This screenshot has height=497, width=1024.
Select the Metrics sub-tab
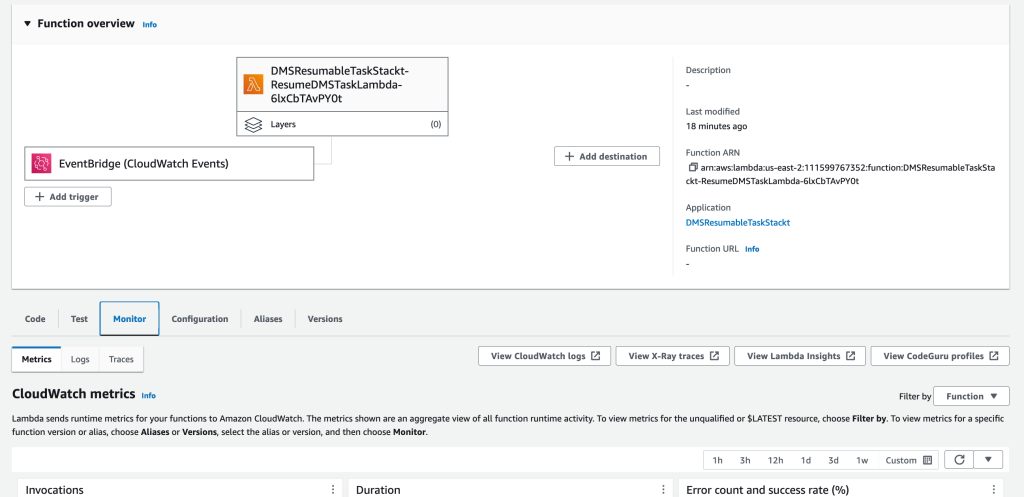pos(37,359)
